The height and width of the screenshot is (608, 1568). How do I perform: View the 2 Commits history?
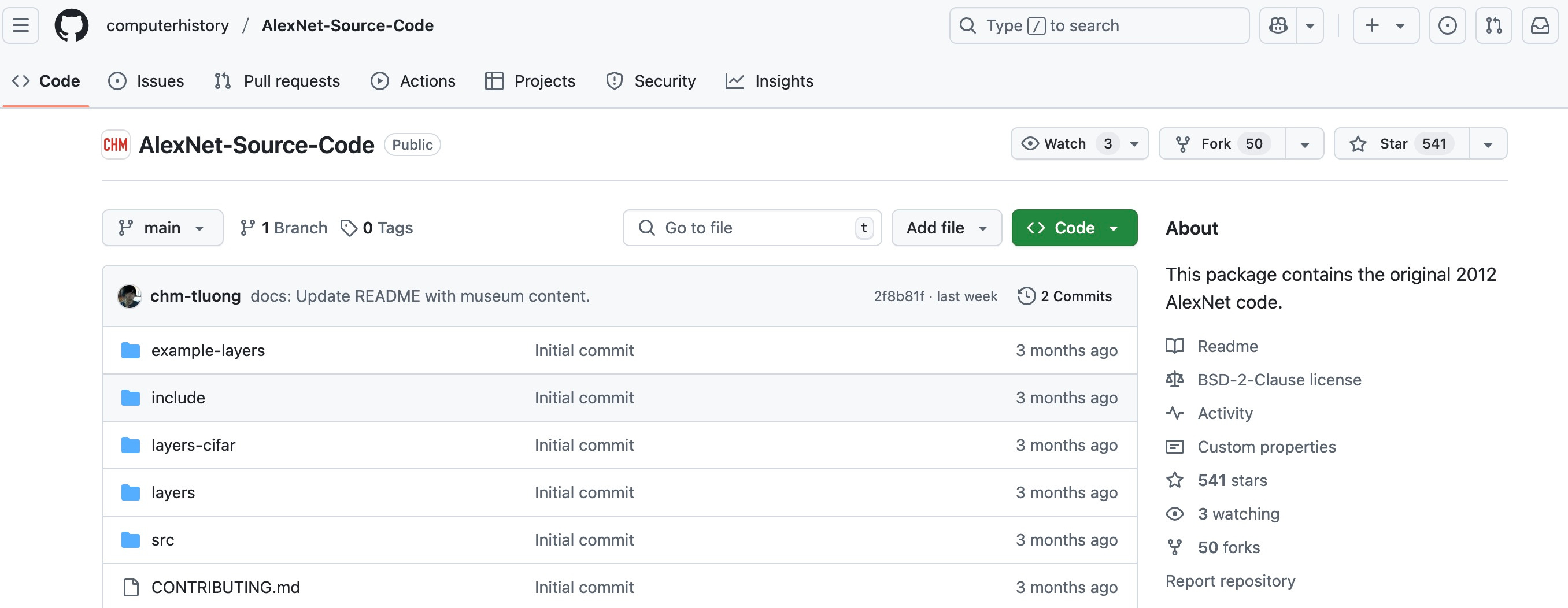click(1064, 296)
